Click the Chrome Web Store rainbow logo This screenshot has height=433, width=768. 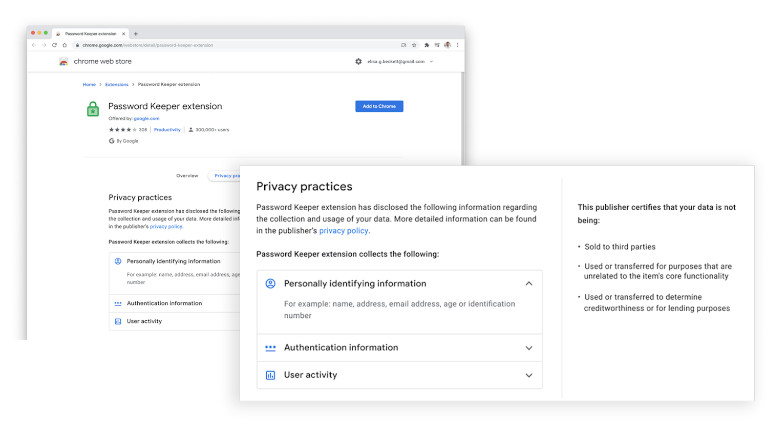[x=64, y=62]
